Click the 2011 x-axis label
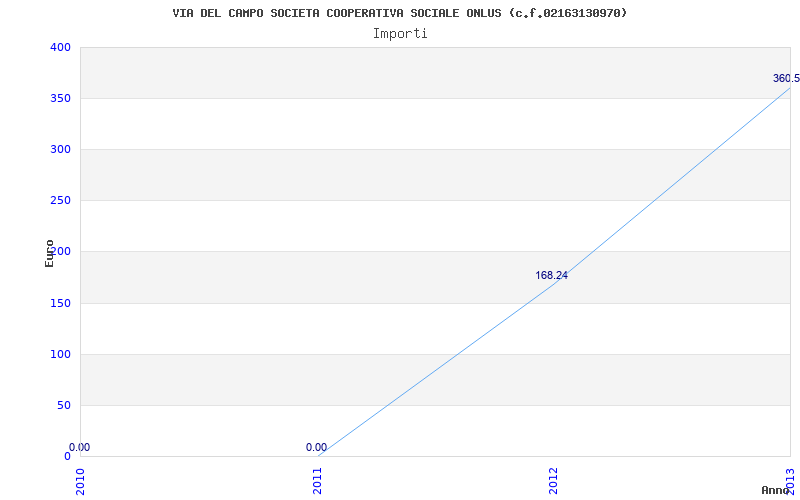 point(317,481)
